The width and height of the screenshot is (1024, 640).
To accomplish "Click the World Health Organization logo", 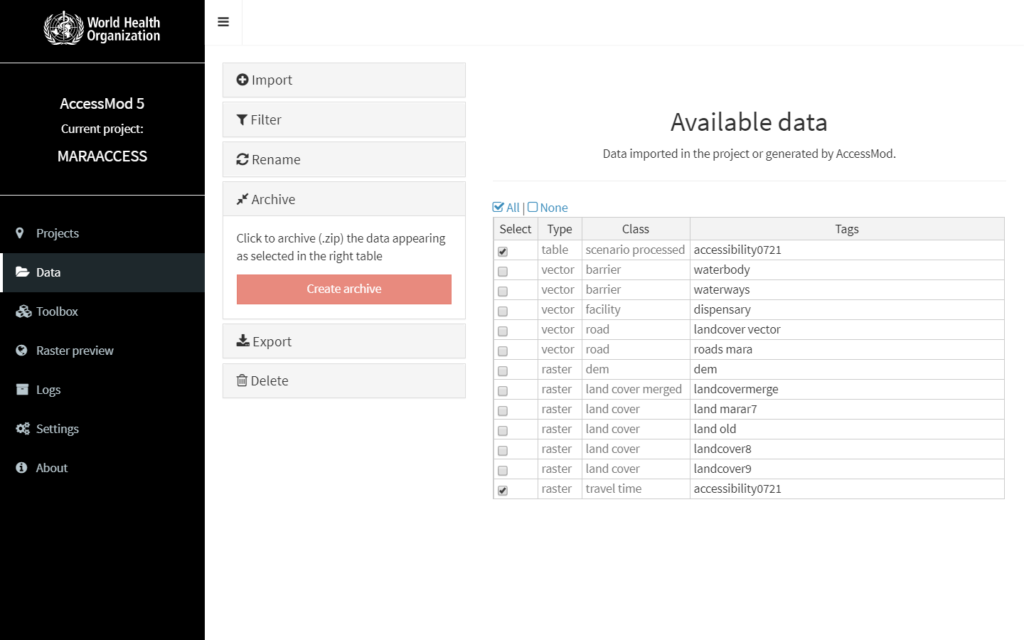I will pyautogui.click(x=102, y=28).
